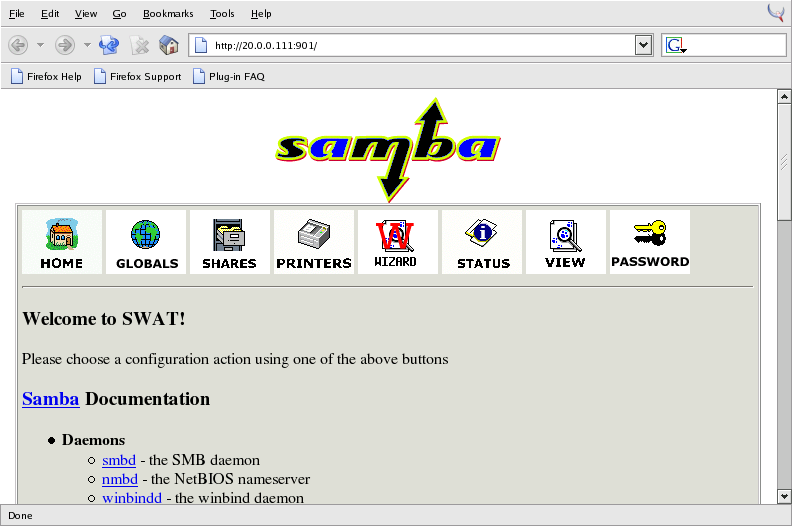Go back with the browser Back arrow
The width and height of the screenshot is (792, 526).
point(18,45)
